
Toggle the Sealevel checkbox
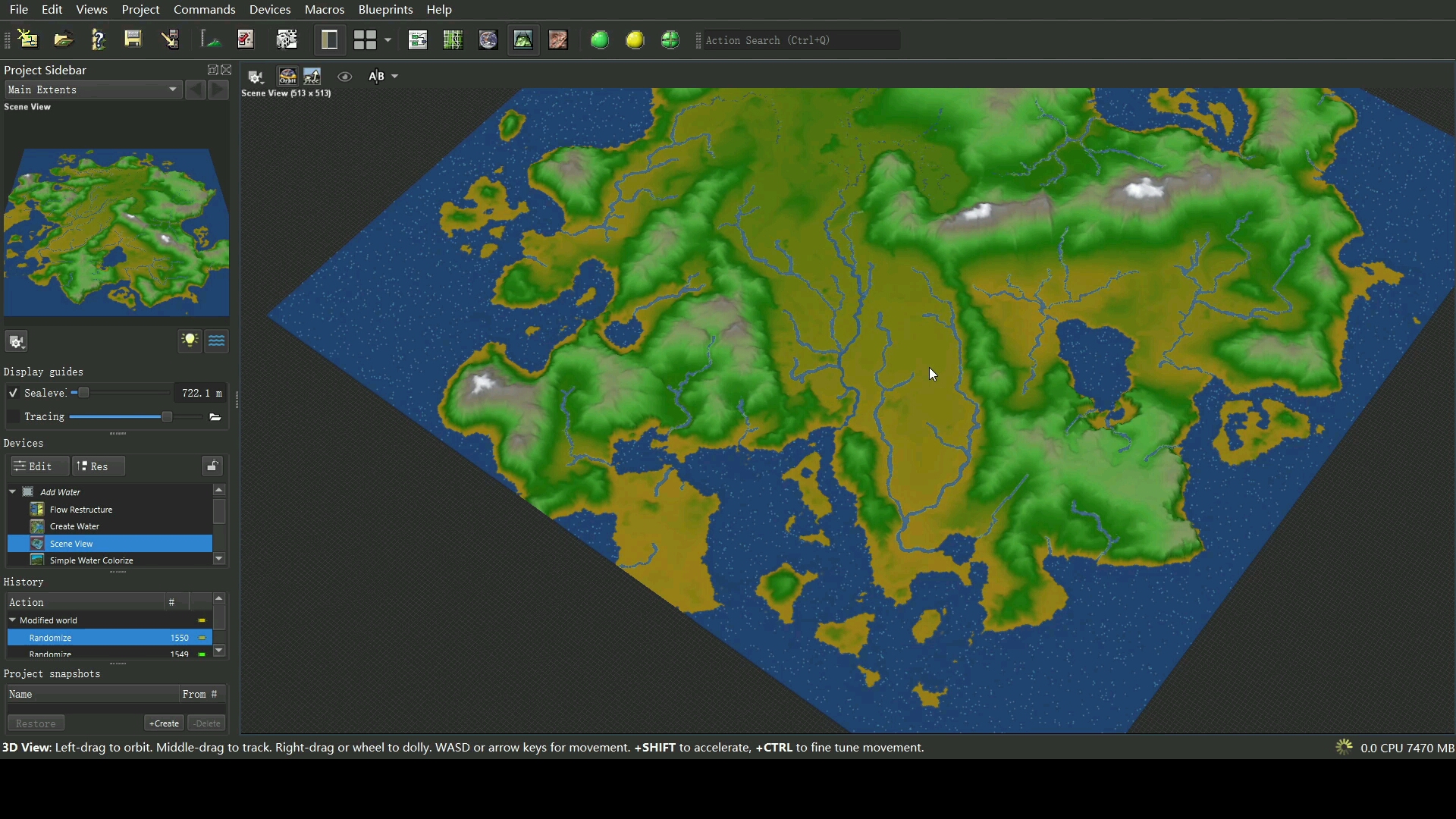pos(13,393)
